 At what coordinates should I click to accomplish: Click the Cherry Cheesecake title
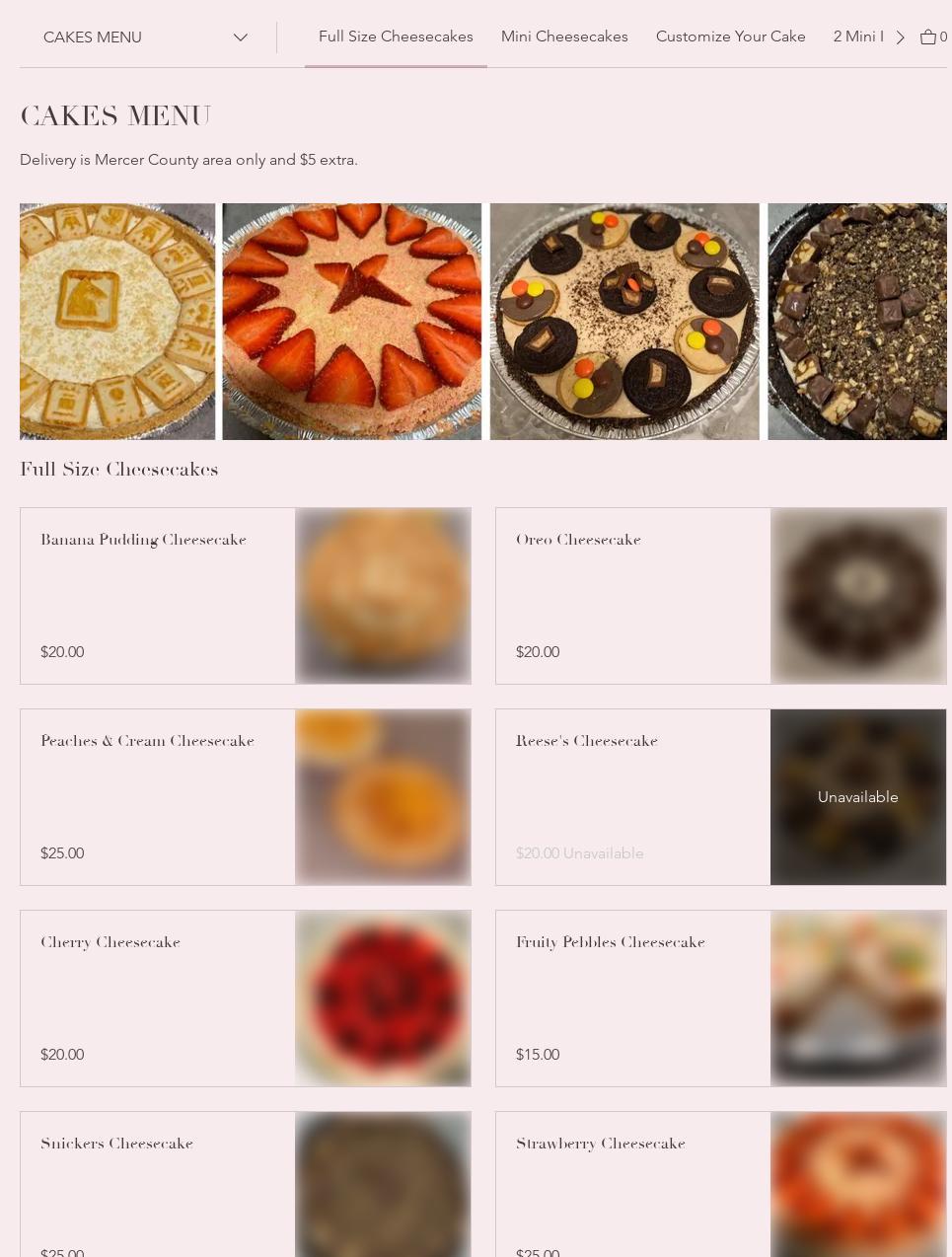[x=110, y=942]
